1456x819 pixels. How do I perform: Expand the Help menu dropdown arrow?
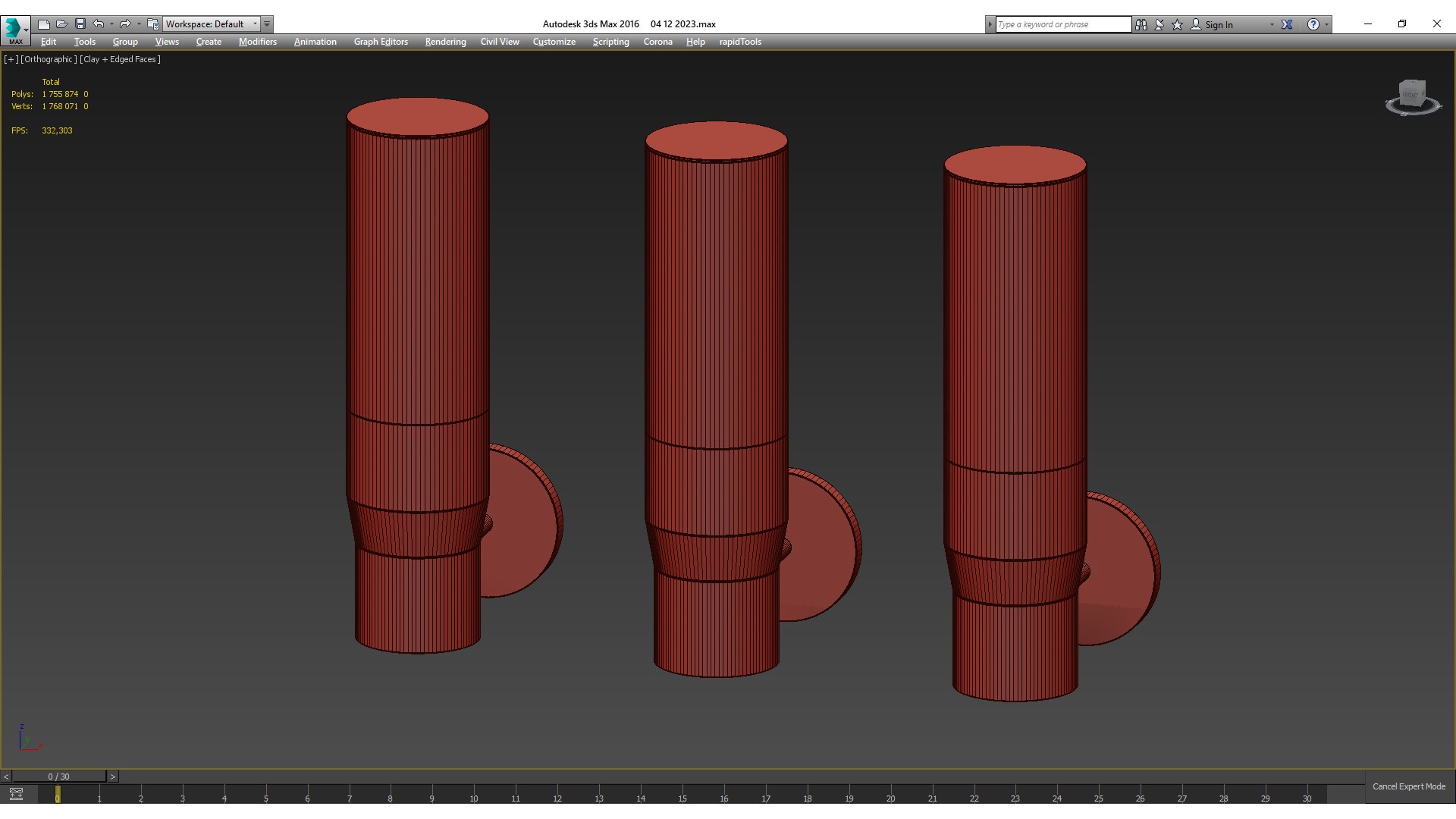(x=1327, y=24)
